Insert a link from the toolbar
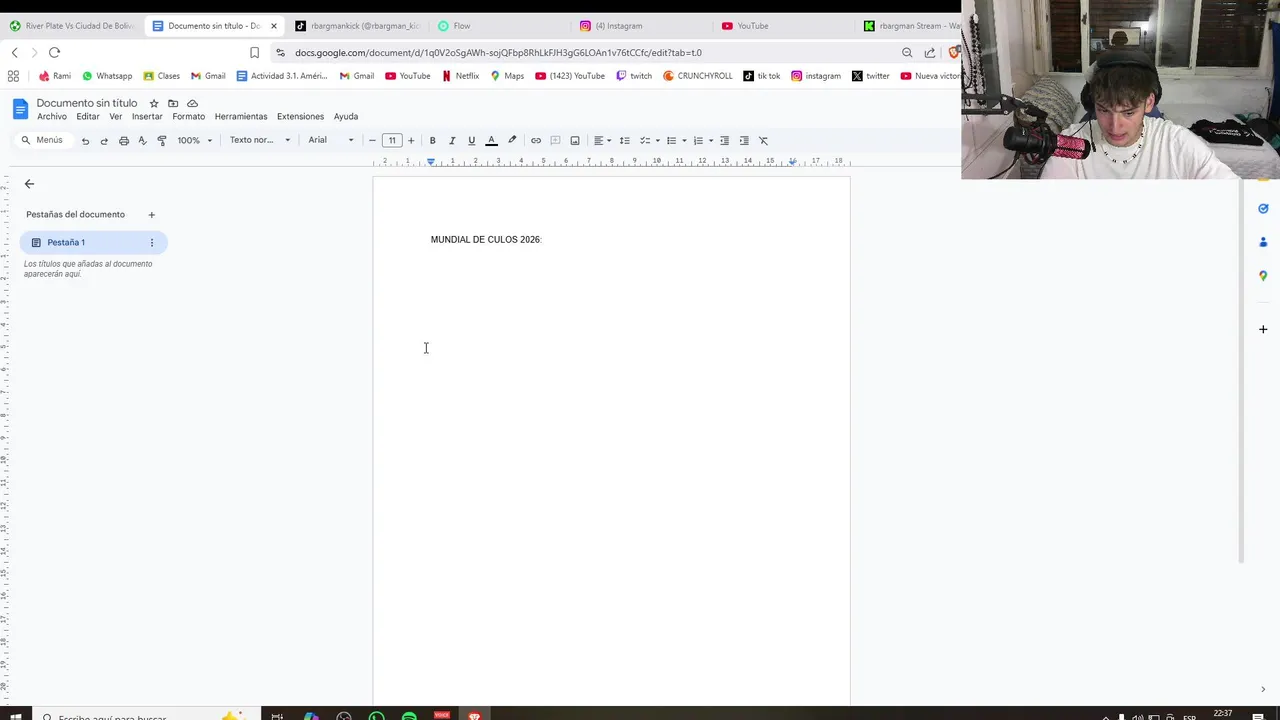The height and width of the screenshot is (720, 1280). [x=536, y=141]
